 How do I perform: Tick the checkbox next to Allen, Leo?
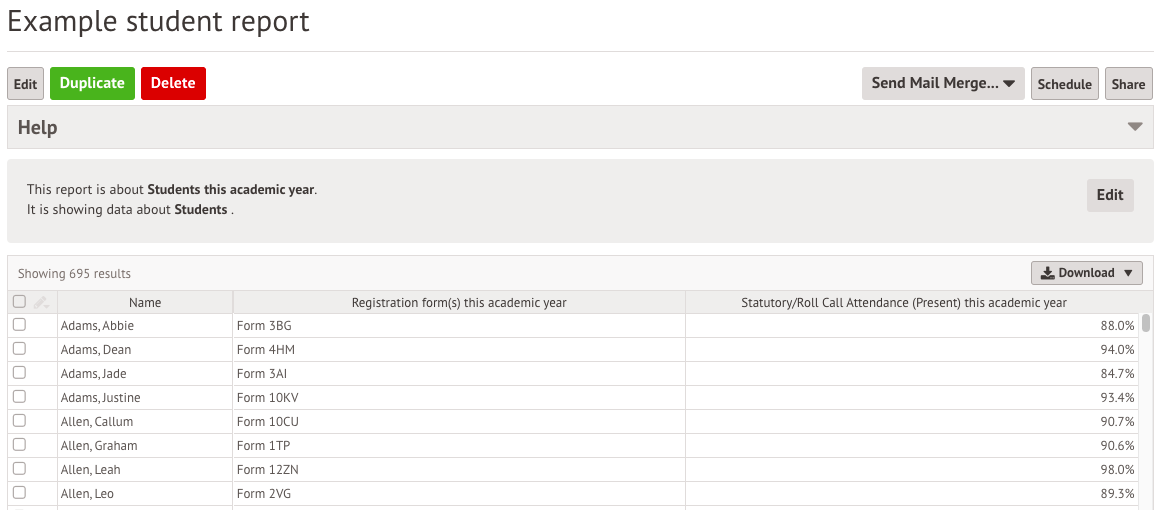(19, 492)
